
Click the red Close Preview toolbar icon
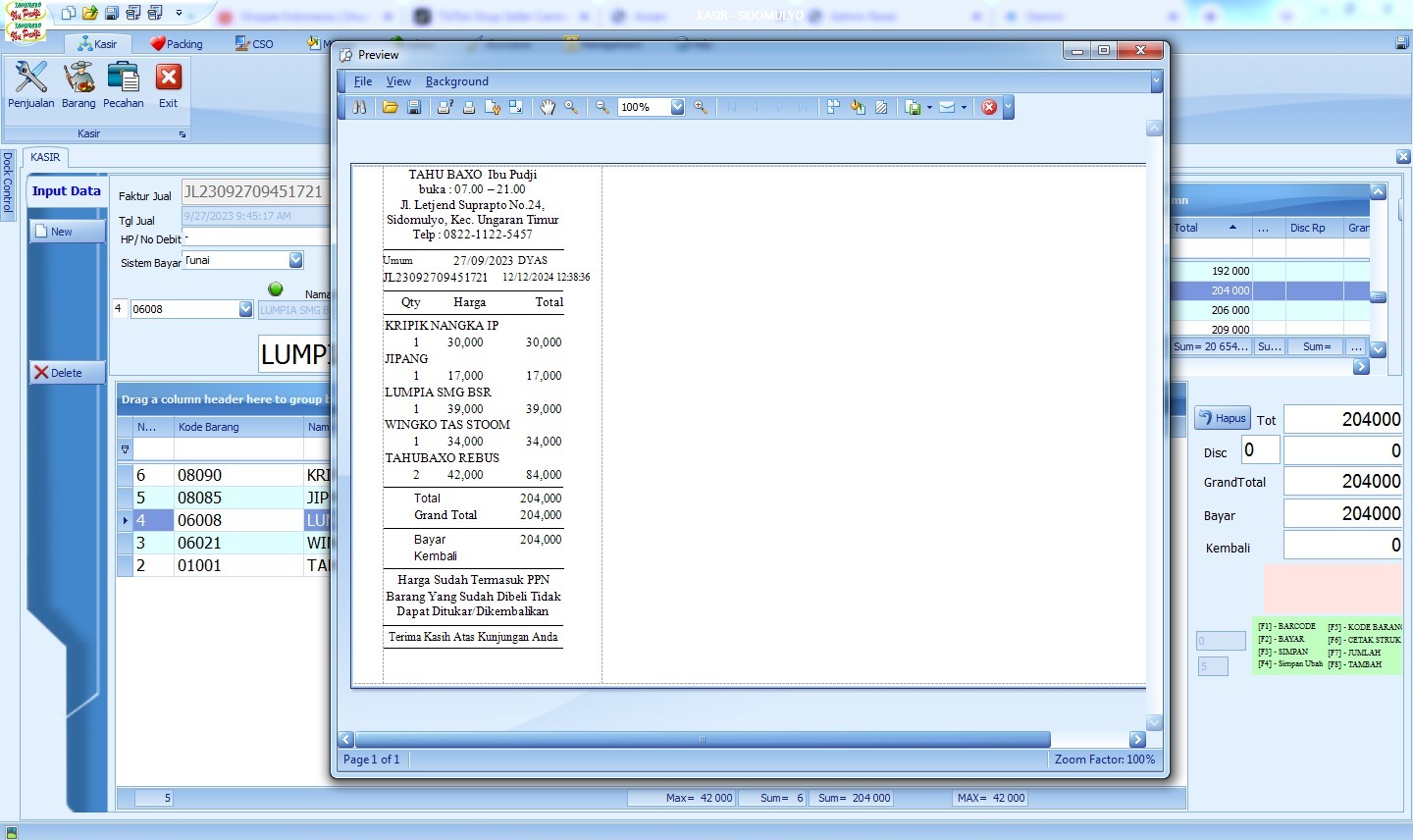pyautogui.click(x=989, y=107)
